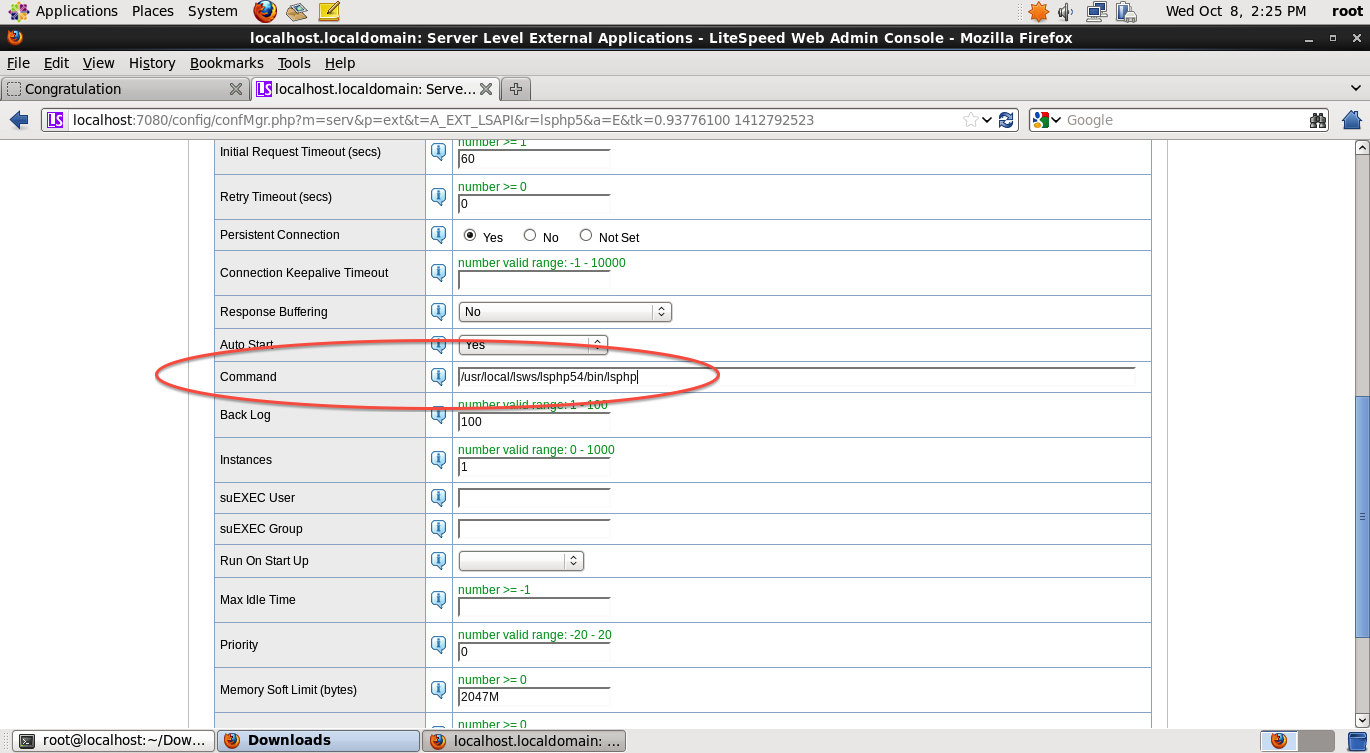Click the Back Log input field
1370x753 pixels.
pos(534,422)
